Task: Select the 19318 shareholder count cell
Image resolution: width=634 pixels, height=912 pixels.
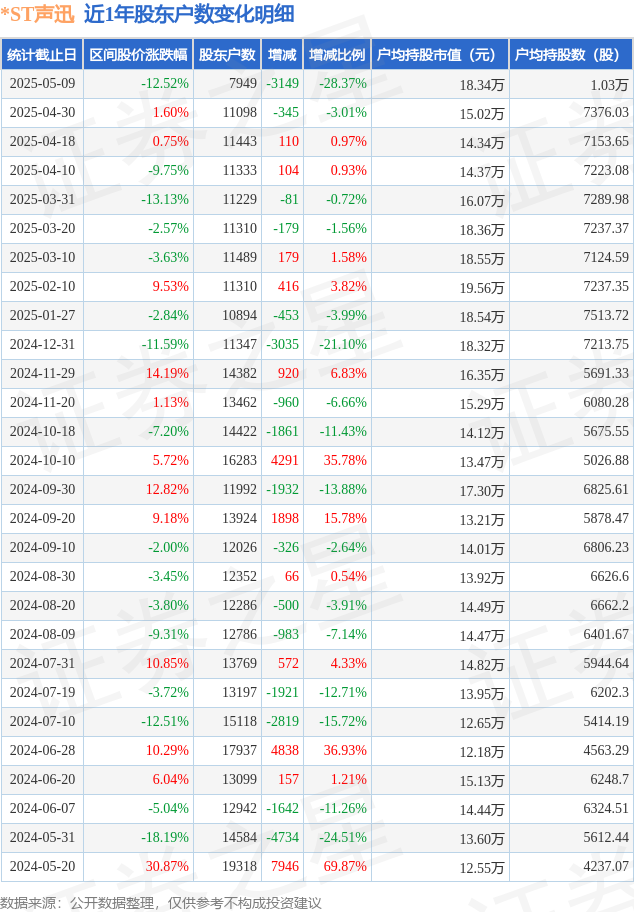Action: tap(239, 867)
